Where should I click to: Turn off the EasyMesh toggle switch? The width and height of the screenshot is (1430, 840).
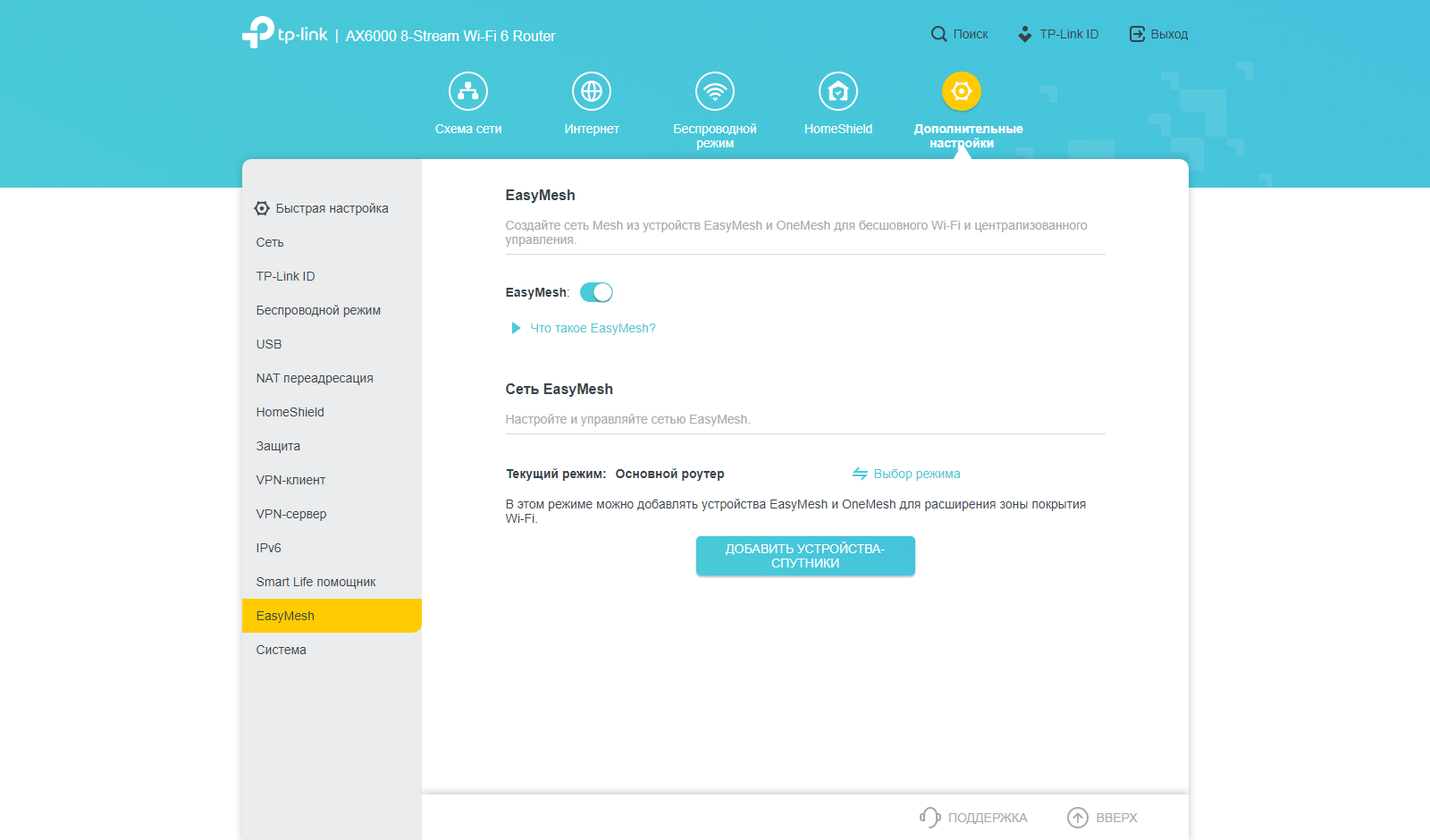click(x=596, y=292)
